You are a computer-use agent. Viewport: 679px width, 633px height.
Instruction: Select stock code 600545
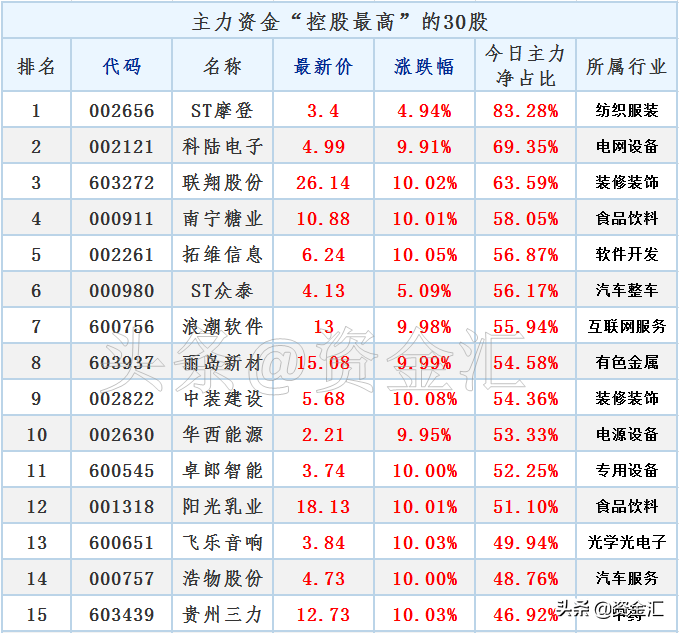(x=122, y=471)
